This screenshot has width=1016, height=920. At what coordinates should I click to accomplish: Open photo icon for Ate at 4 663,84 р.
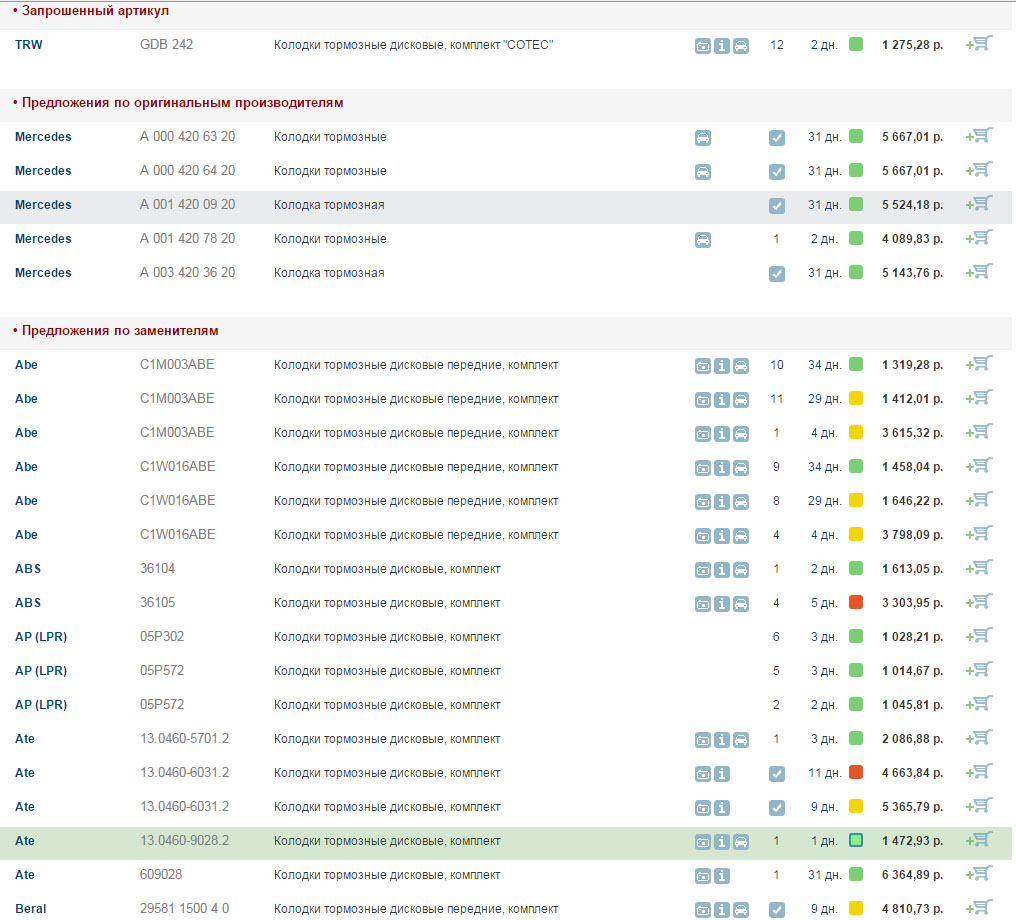tap(703, 774)
